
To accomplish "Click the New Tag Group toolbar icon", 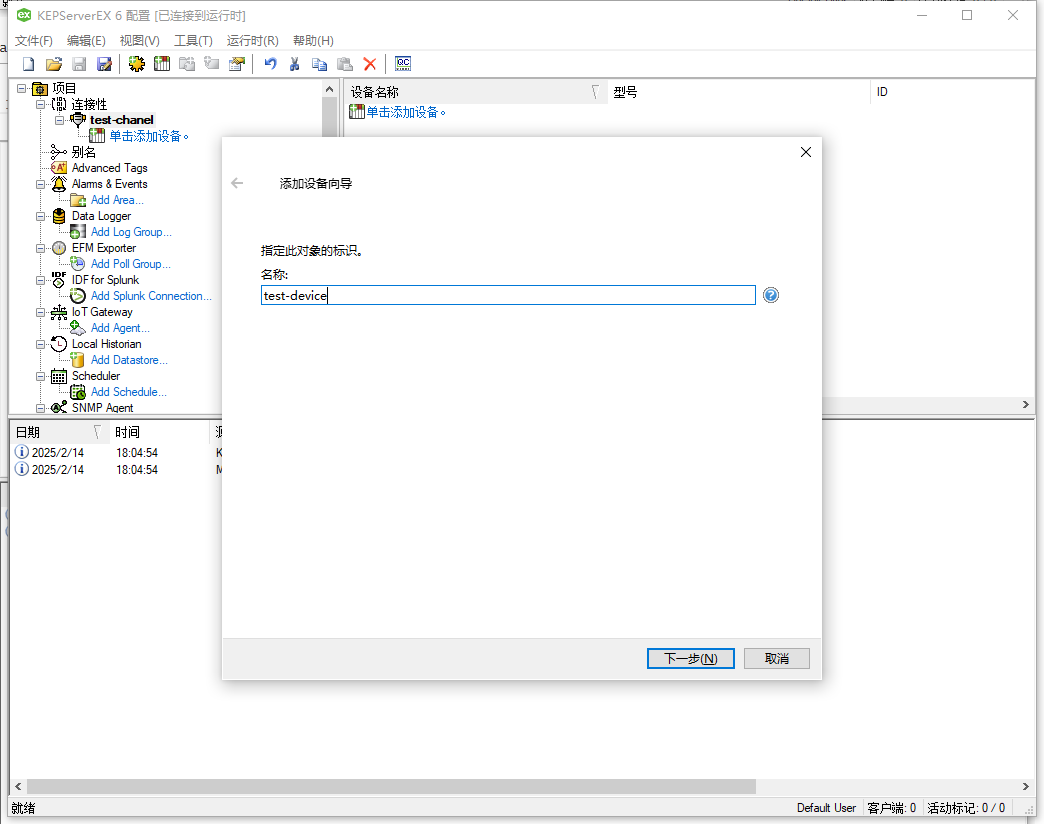I will [x=187, y=64].
